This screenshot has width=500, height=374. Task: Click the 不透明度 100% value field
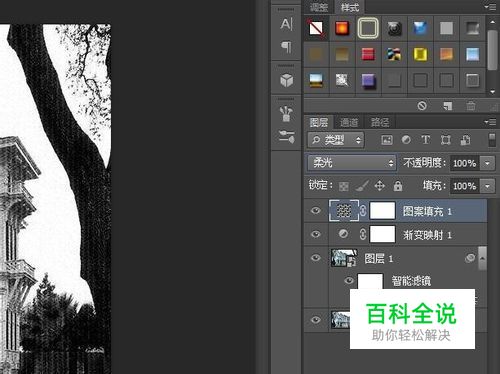465,163
